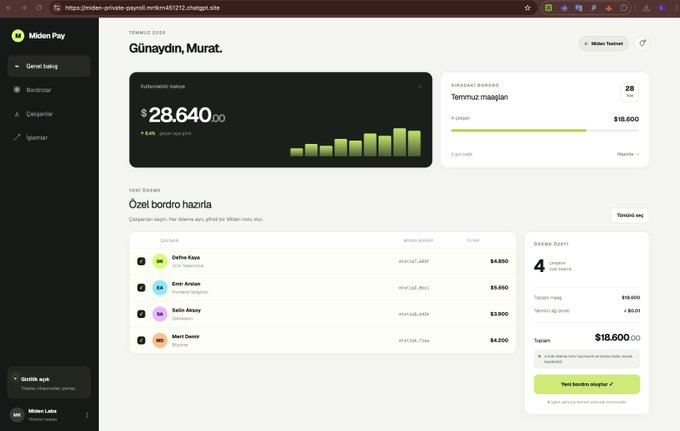Click the Özel bordro hazırla heading
The image size is (680, 431).
click(x=170, y=204)
